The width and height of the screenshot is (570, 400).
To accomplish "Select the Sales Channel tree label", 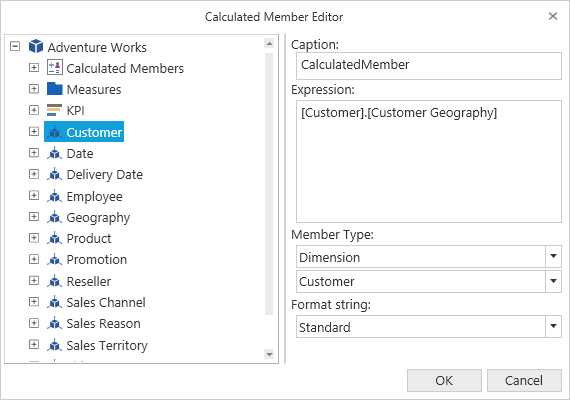I will 106,303.
